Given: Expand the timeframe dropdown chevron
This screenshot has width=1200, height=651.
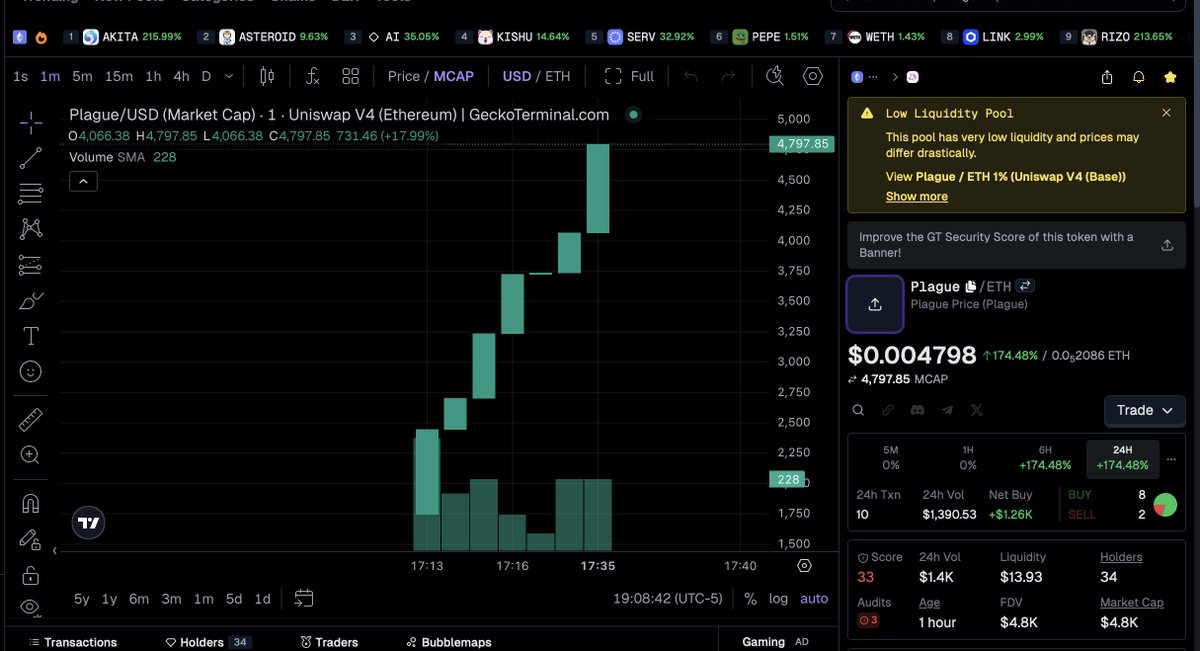Looking at the screenshot, I should click(230, 76).
